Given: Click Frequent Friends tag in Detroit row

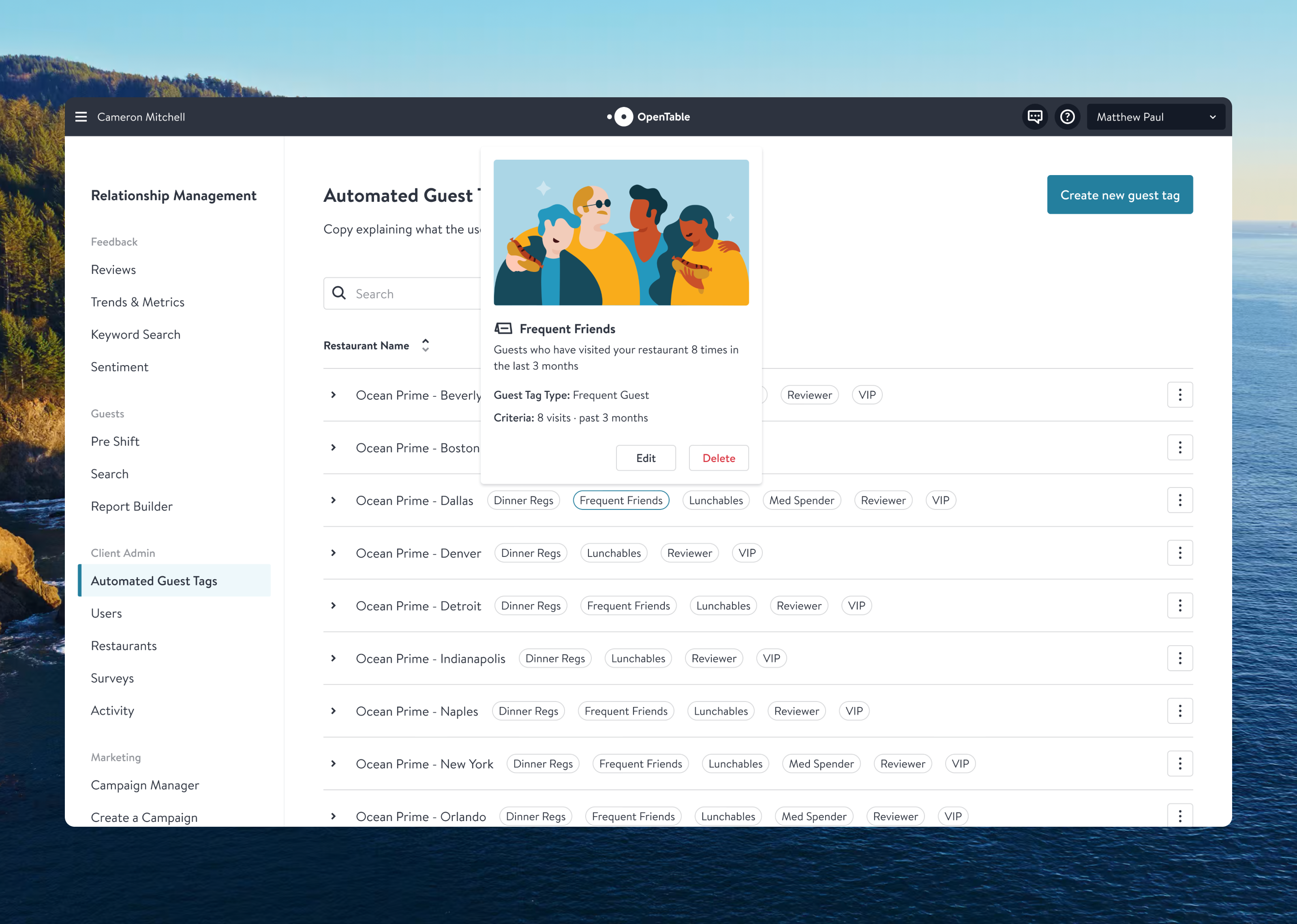Looking at the screenshot, I should [628, 605].
